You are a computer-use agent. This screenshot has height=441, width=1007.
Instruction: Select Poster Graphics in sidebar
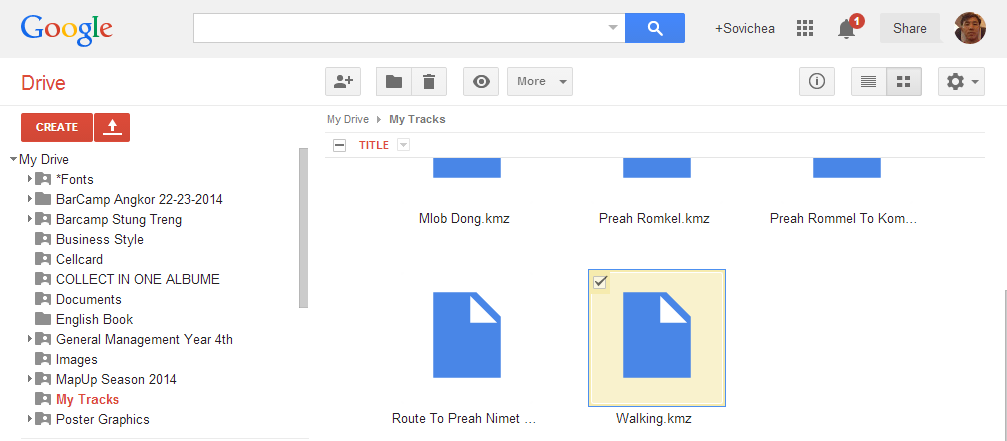coord(103,419)
